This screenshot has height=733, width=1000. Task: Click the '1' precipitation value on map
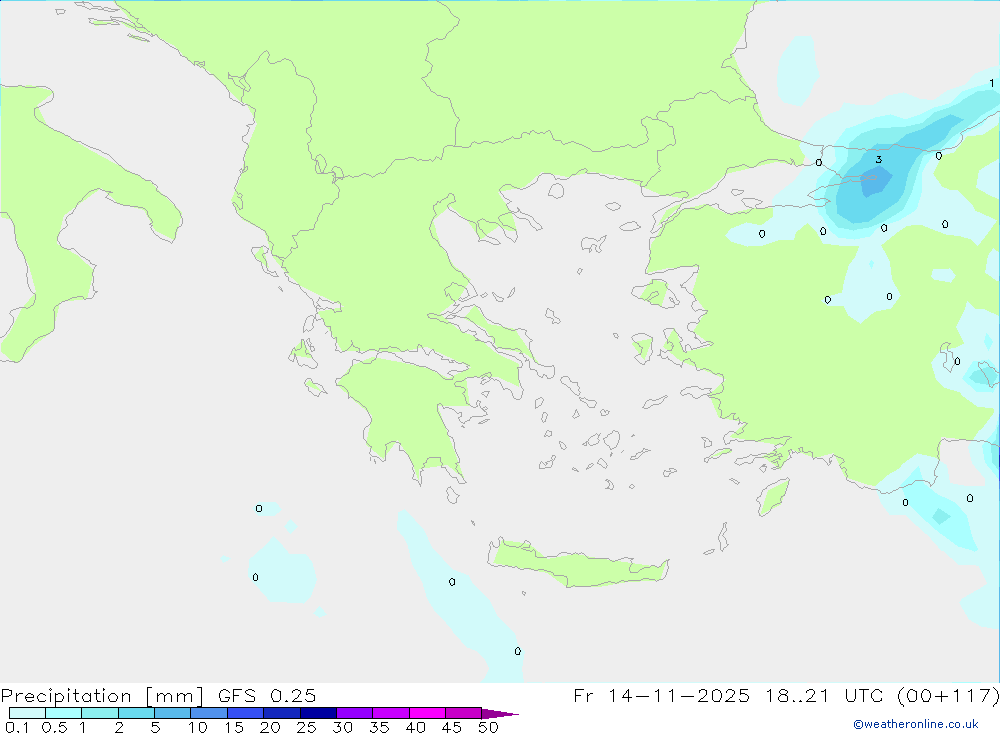pyautogui.click(x=992, y=83)
